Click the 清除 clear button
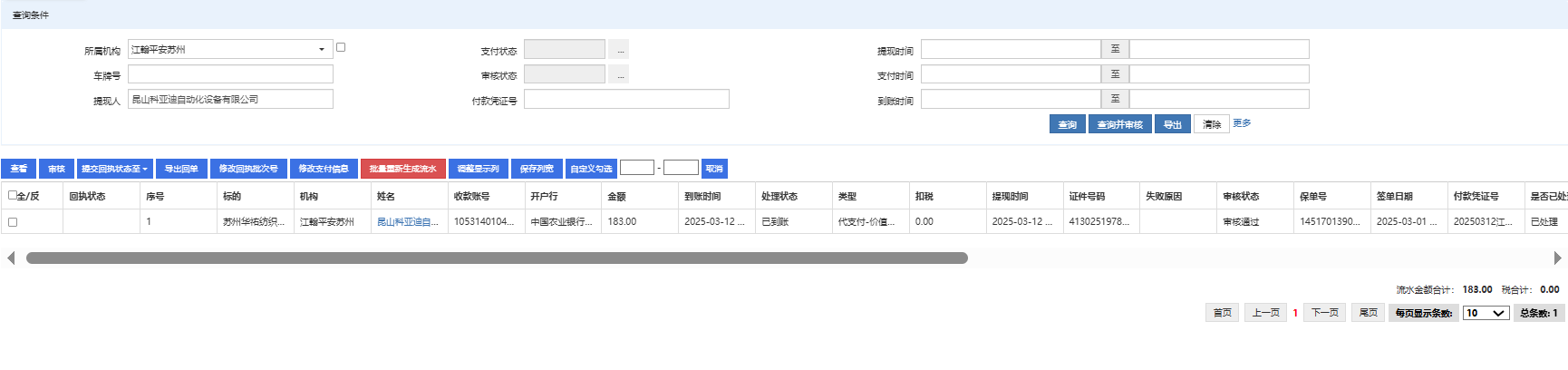This screenshot has height=370, width=1568. 1212,124
